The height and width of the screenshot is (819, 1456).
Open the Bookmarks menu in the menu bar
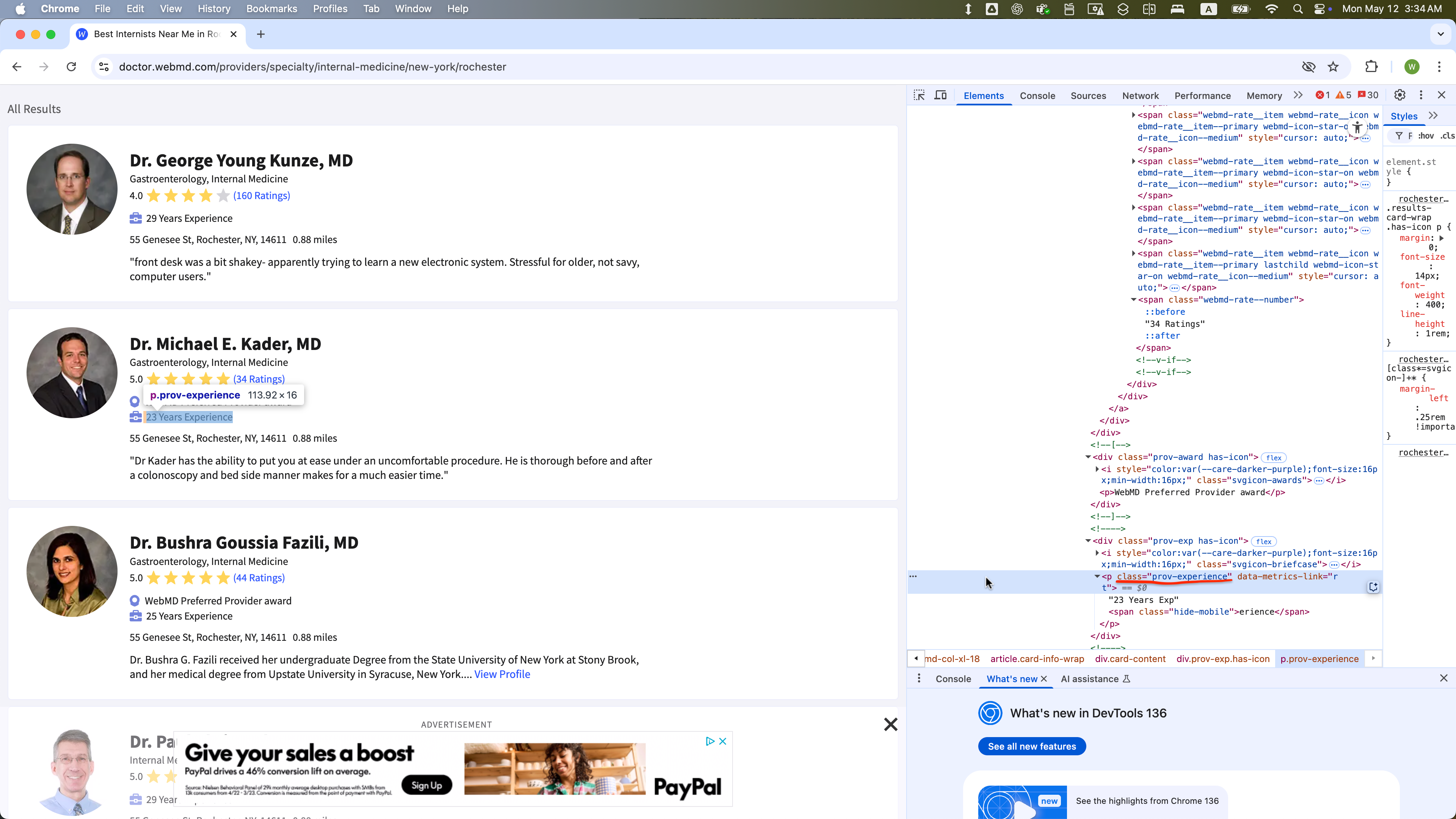(x=271, y=8)
